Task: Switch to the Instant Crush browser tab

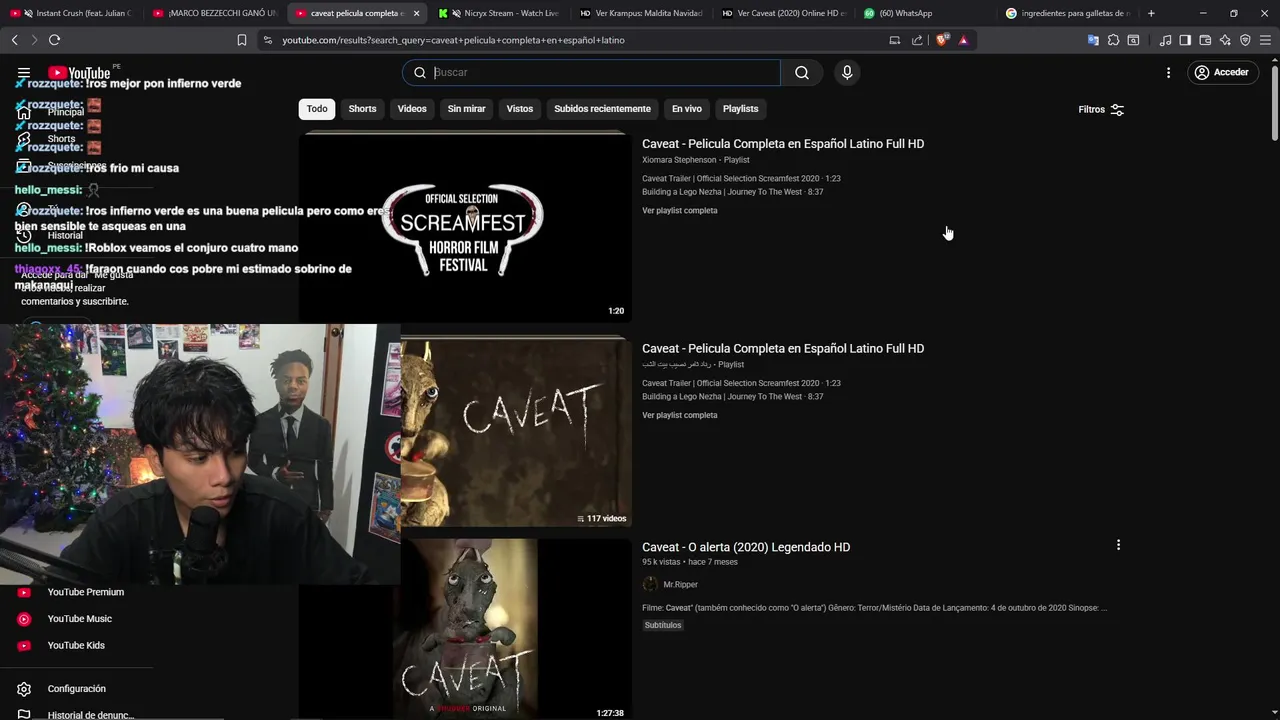Action: point(70,13)
